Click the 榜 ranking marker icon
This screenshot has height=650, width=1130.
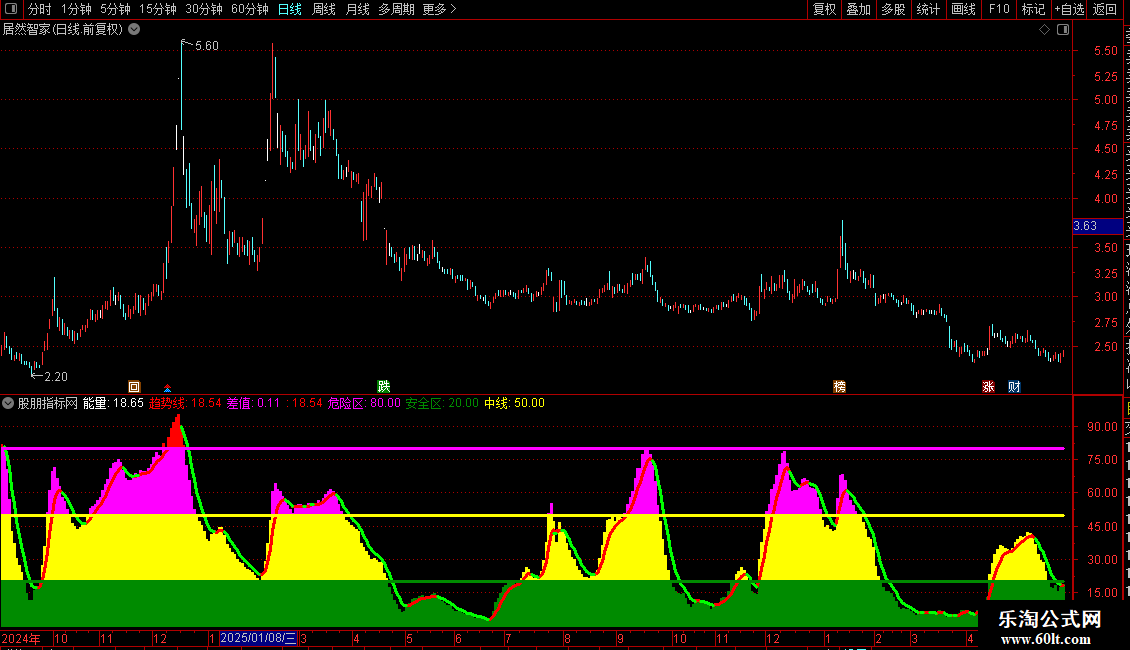coord(840,387)
